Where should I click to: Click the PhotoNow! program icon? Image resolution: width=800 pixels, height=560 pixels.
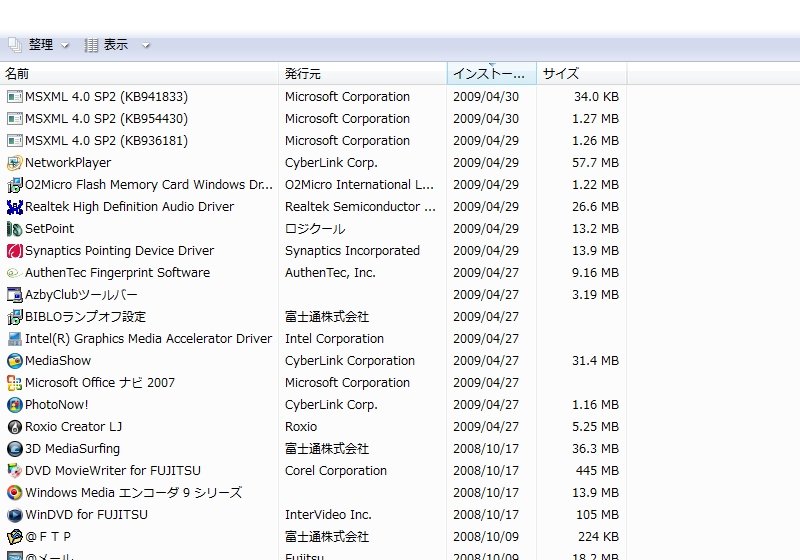pos(15,405)
